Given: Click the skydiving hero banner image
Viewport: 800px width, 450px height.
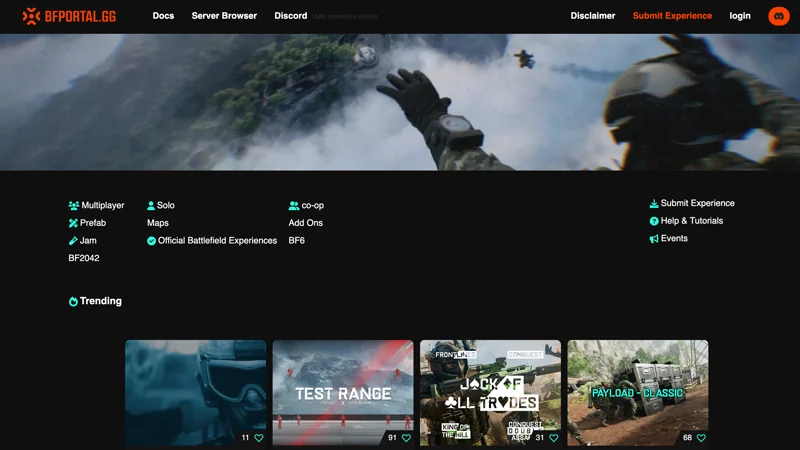Looking at the screenshot, I should click(400, 102).
